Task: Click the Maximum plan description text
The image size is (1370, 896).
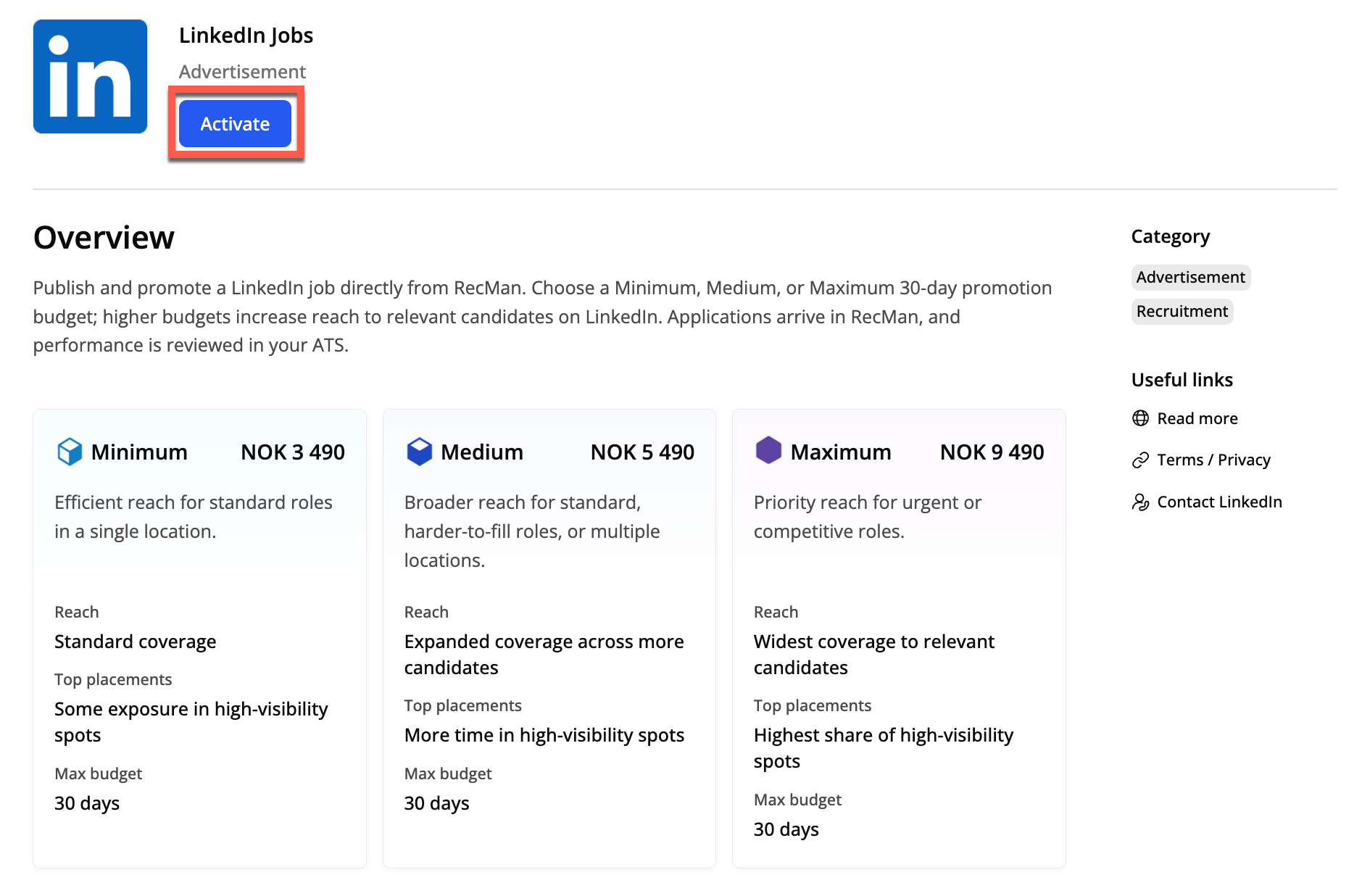Action: 868,517
